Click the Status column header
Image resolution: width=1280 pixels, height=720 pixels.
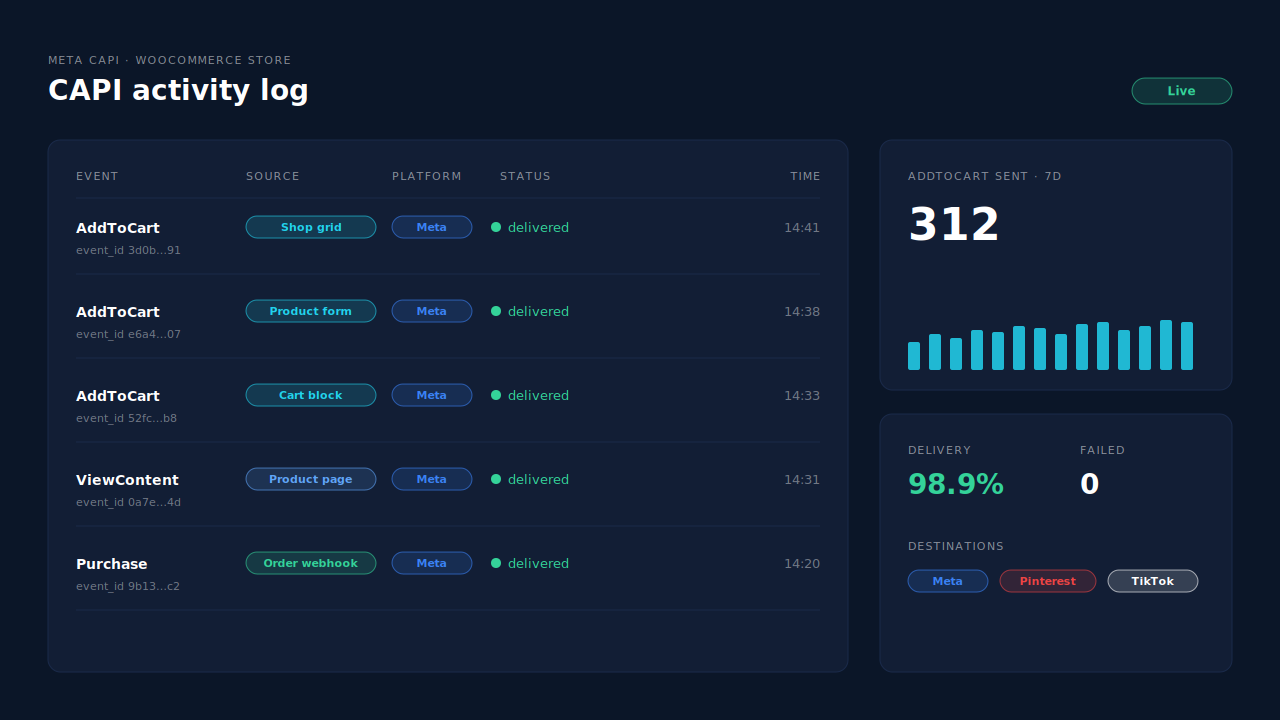(x=525, y=176)
